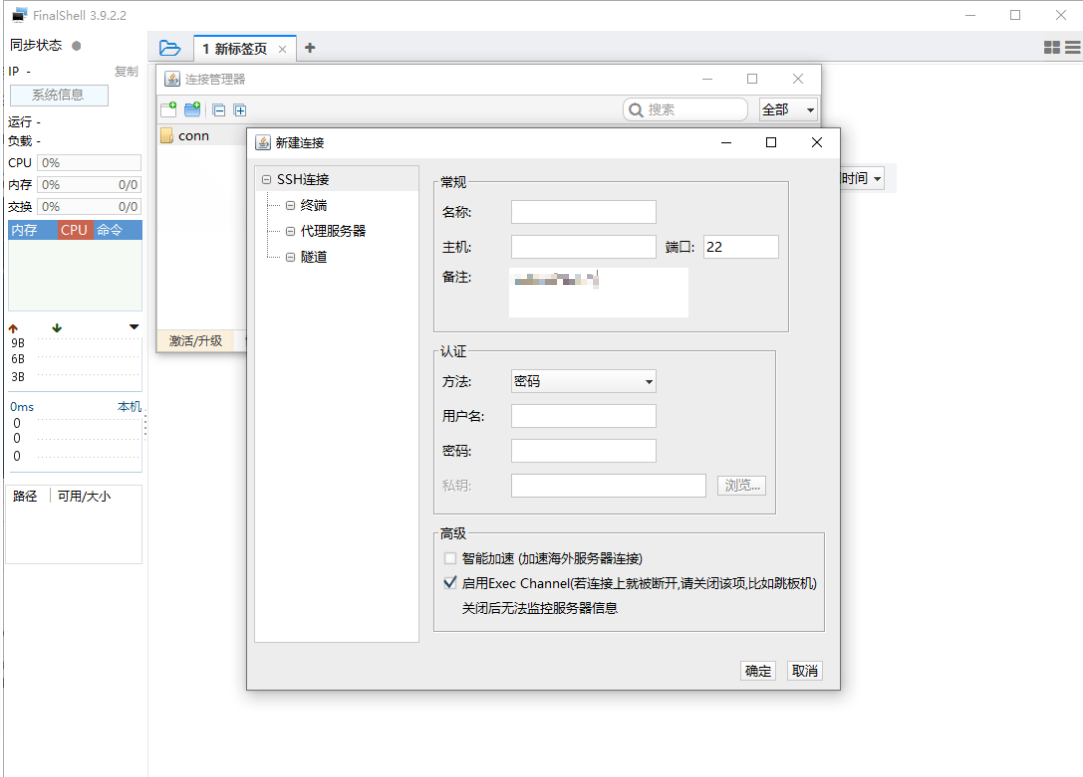
Task: Collapse all using the minus box icon
Action: pyautogui.click(x=219, y=110)
